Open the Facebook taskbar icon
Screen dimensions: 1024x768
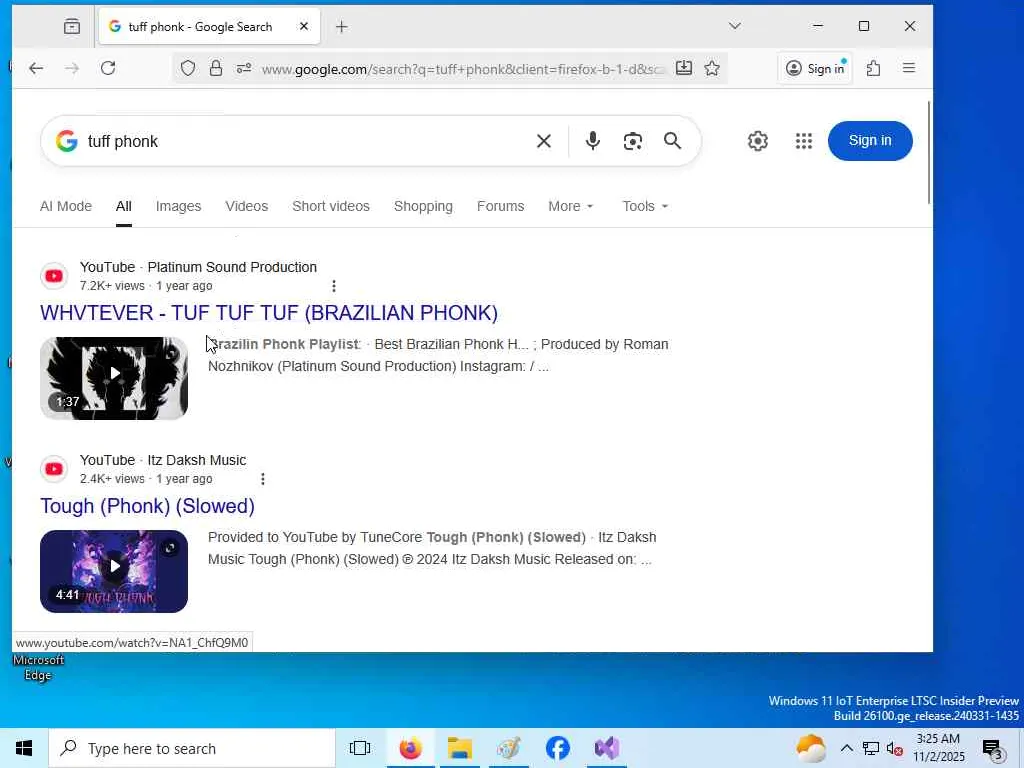[558, 748]
